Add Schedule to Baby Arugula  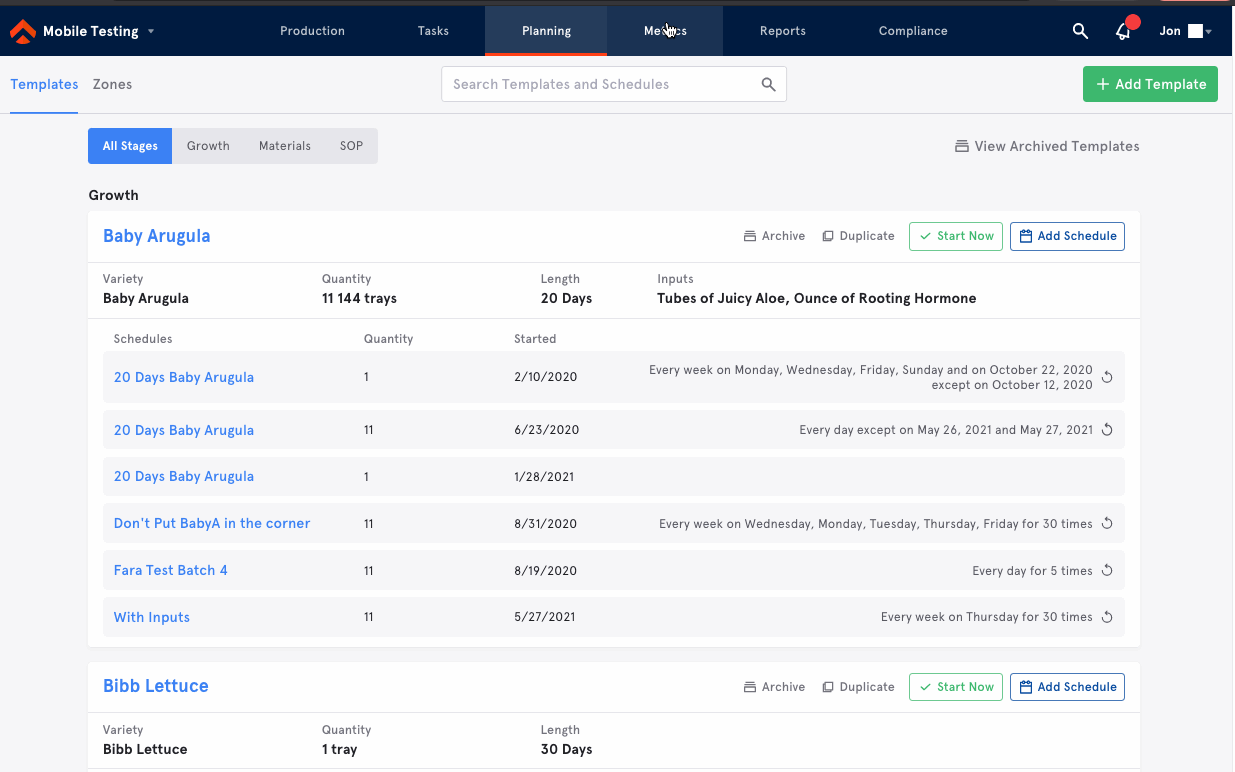pos(1067,236)
